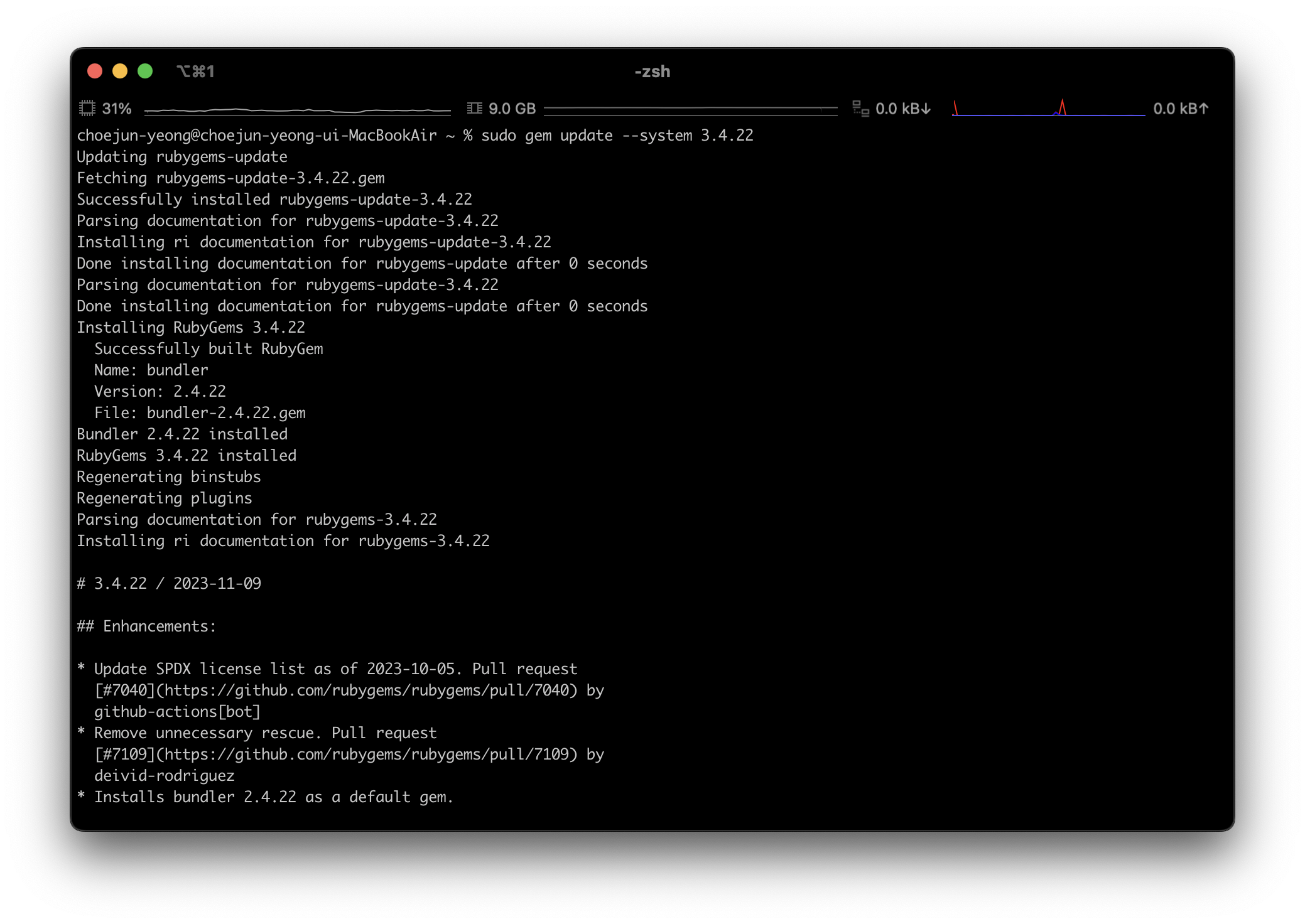Click the deivid-rodriguez author name
Image resolution: width=1305 pixels, height=924 pixels.
coord(165,776)
